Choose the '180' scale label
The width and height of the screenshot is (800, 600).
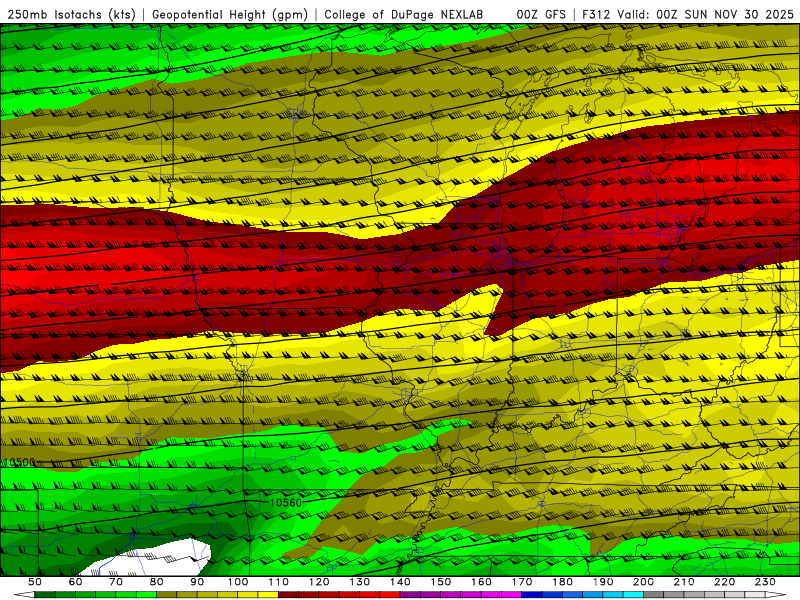(562, 582)
